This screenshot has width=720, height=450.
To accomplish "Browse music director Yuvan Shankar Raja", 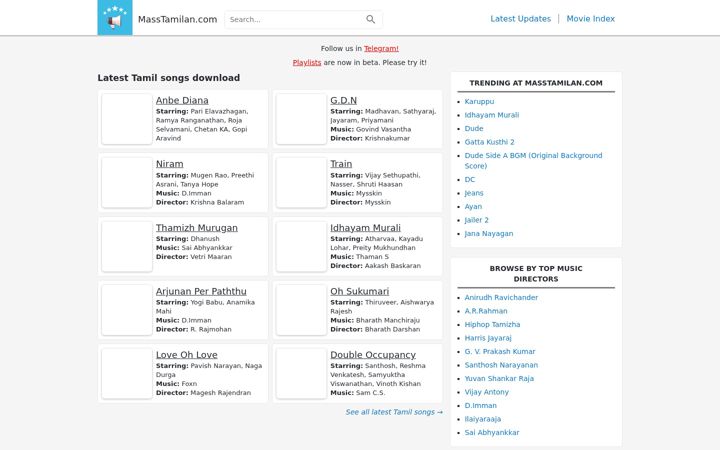I will (x=499, y=378).
